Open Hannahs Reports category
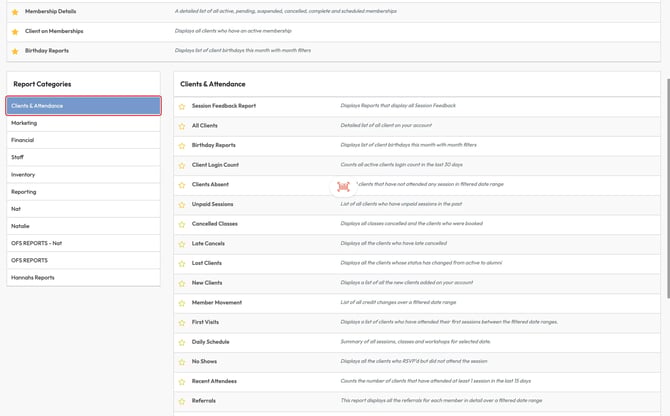The image size is (670, 416). point(32,277)
